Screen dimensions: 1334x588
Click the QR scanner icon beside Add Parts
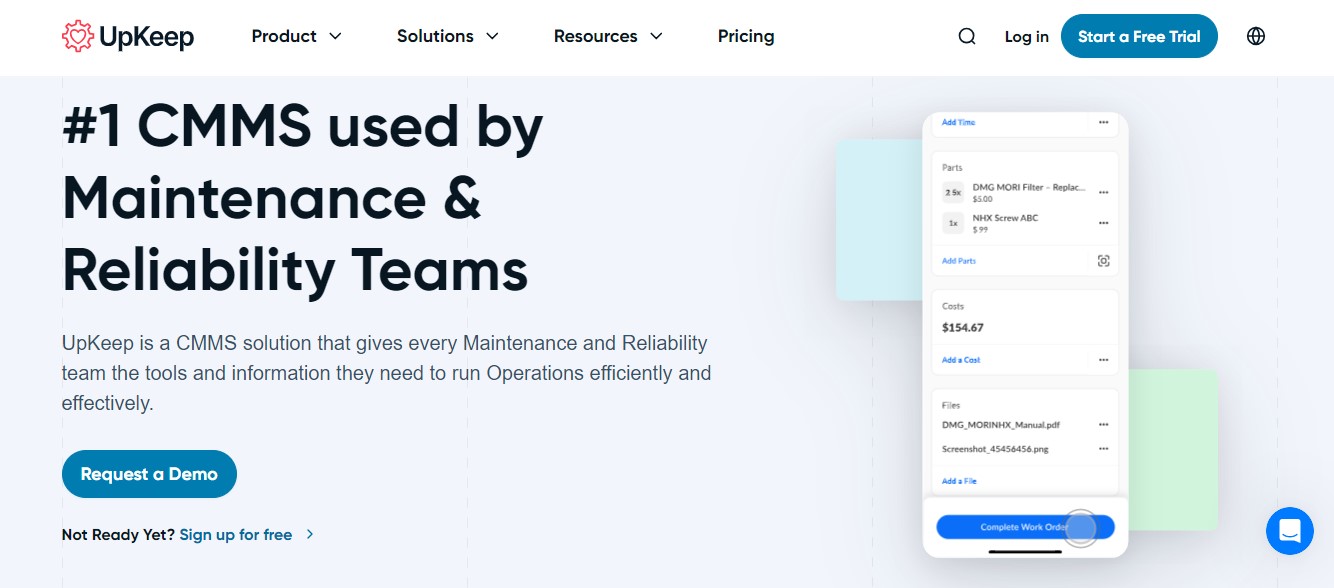[1103, 260]
